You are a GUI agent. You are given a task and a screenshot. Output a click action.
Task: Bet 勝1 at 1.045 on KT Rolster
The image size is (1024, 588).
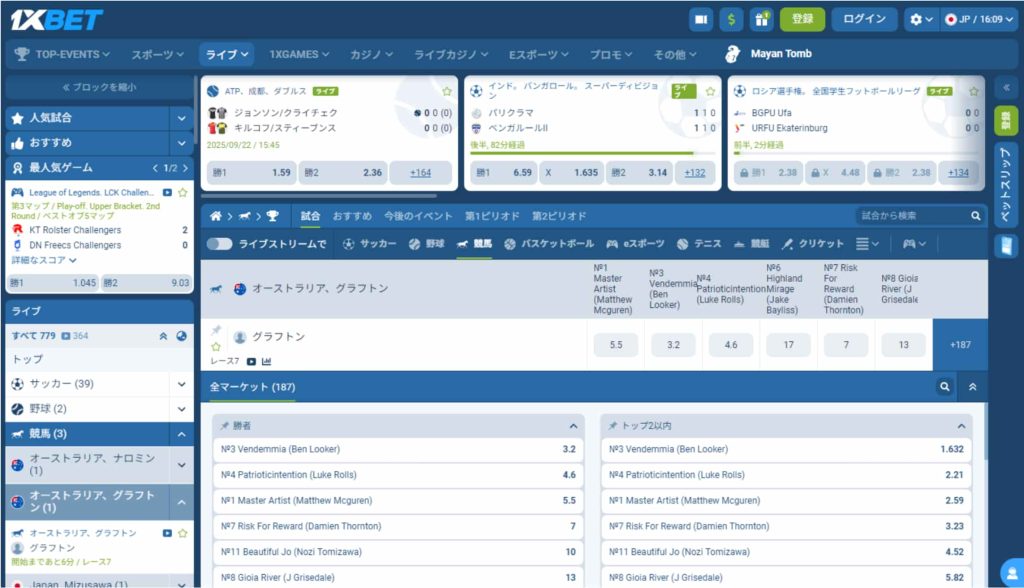[52, 283]
